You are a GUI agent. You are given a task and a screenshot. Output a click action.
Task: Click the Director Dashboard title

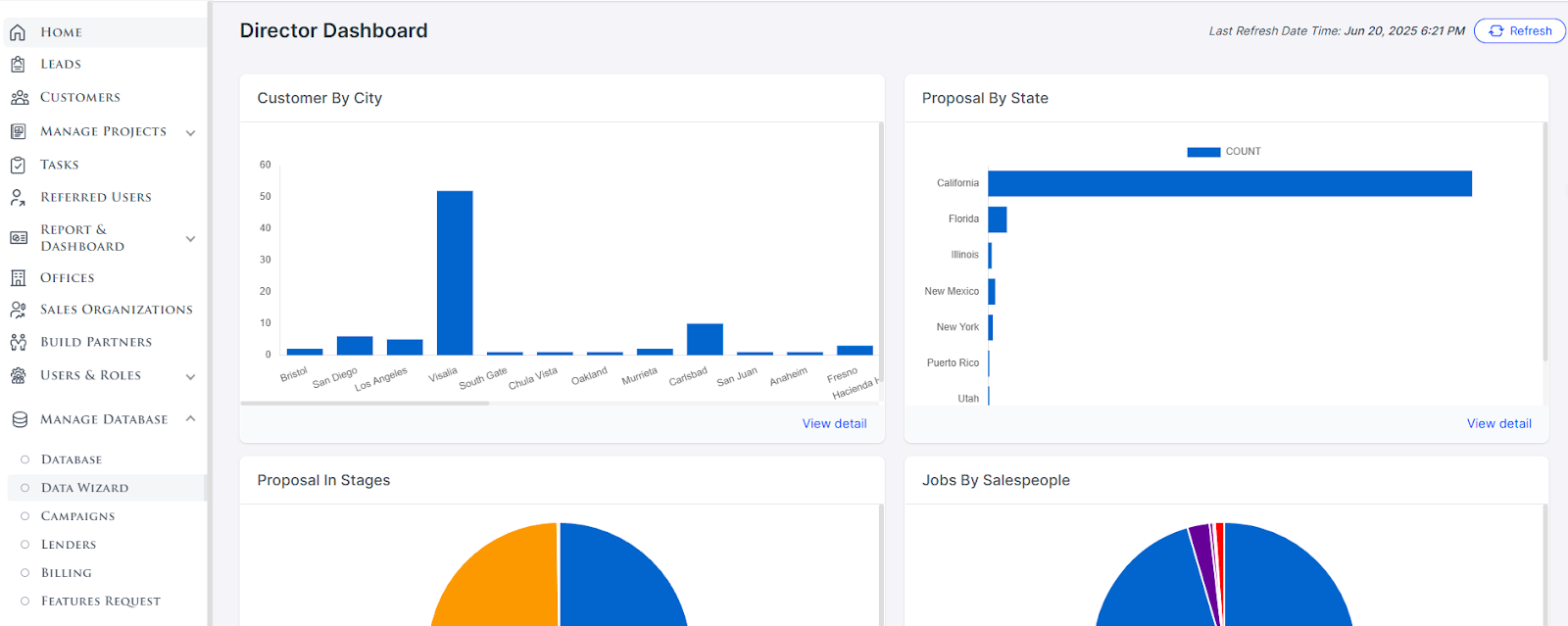pyautogui.click(x=334, y=30)
